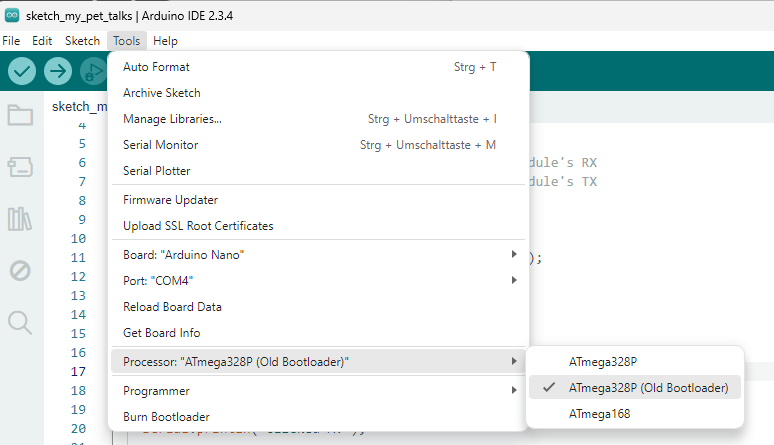Open the Library Manager books icon

[x=20, y=219]
